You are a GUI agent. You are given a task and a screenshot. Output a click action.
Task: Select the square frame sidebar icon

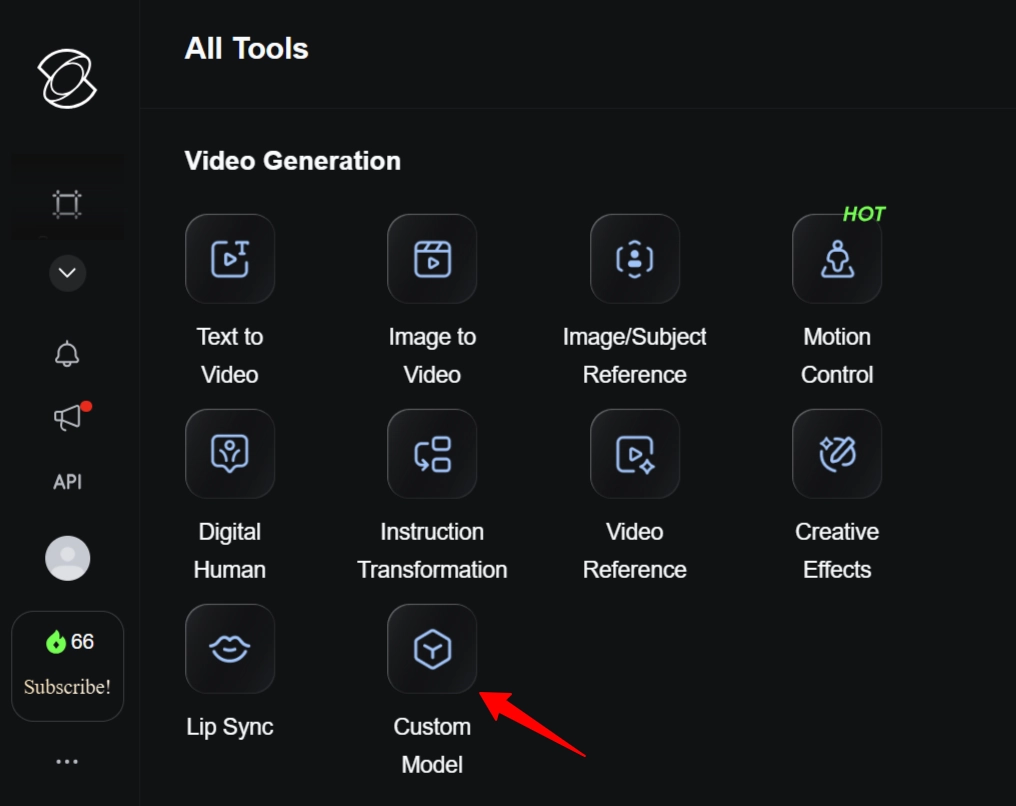click(x=67, y=205)
